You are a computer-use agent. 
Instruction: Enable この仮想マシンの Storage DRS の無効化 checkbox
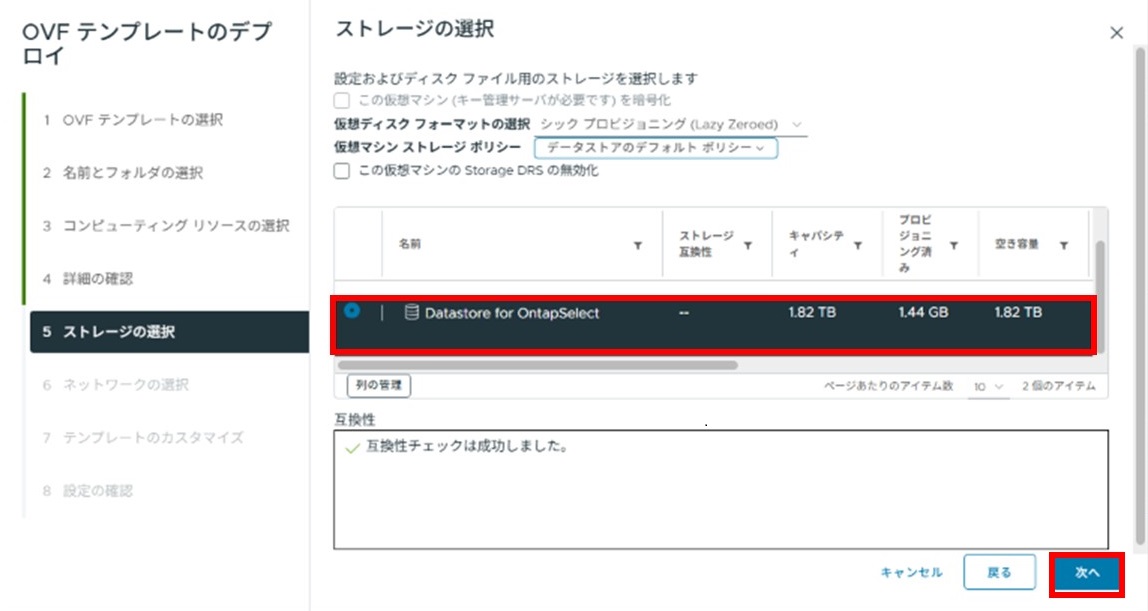(342, 171)
